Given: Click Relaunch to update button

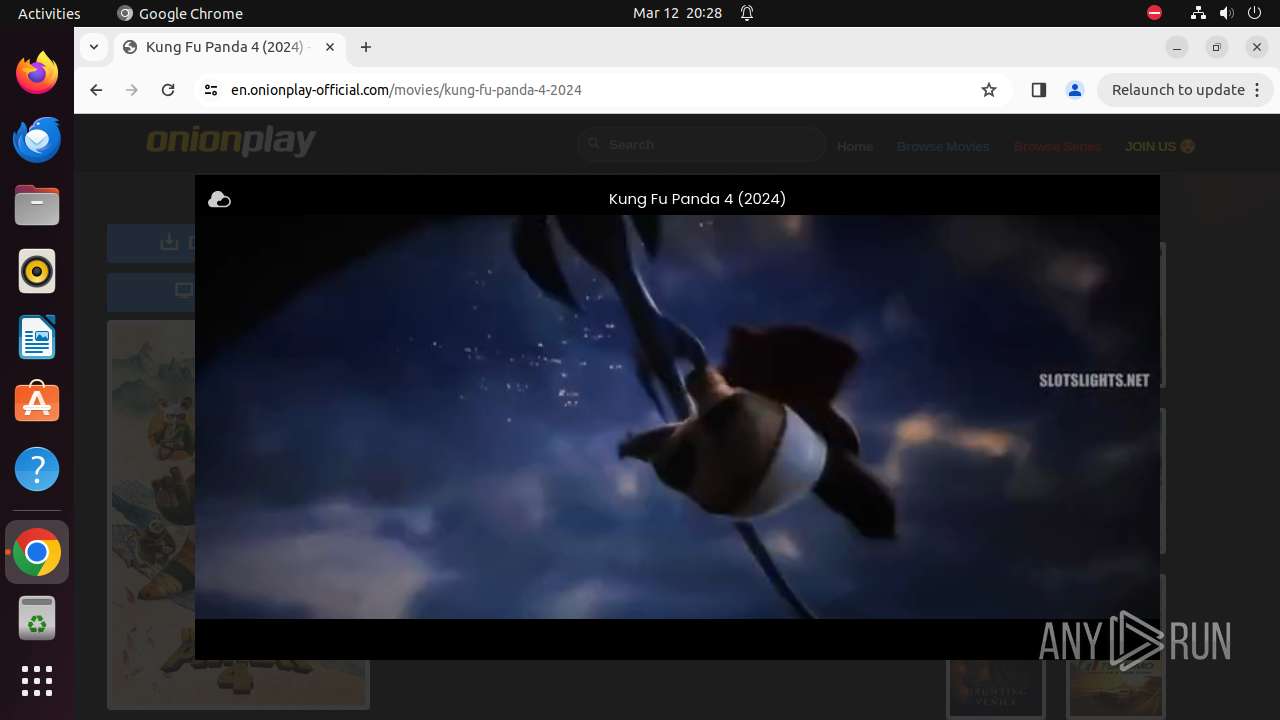Looking at the screenshot, I should pos(1178,90).
